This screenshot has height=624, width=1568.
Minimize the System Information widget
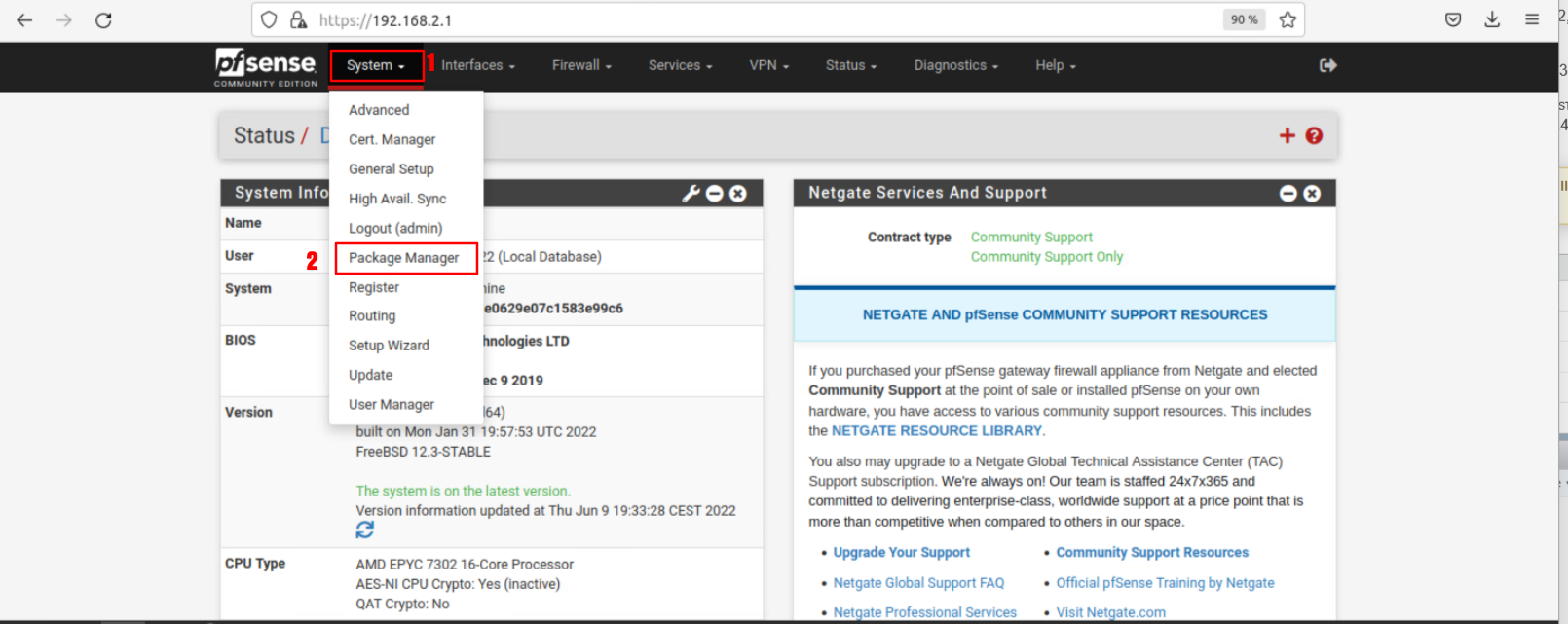[x=715, y=194]
